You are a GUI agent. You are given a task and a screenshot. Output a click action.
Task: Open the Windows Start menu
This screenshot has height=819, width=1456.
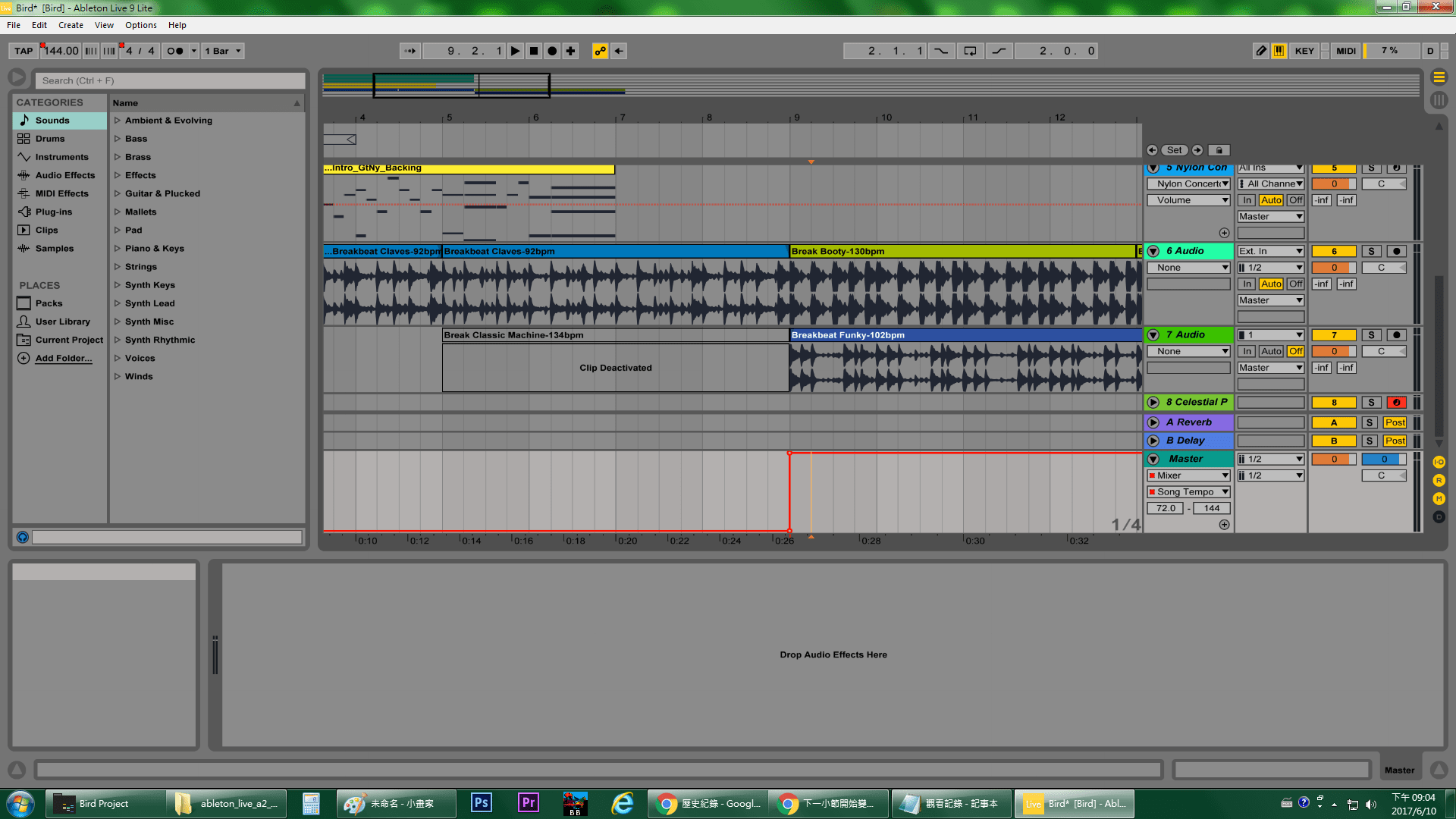point(20,803)
